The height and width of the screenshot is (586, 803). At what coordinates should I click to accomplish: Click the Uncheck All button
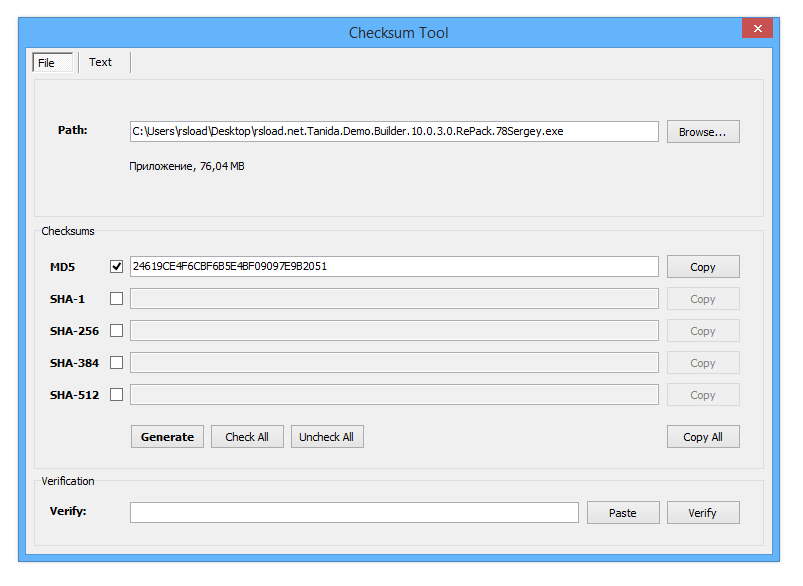click(x=327, y=436)
